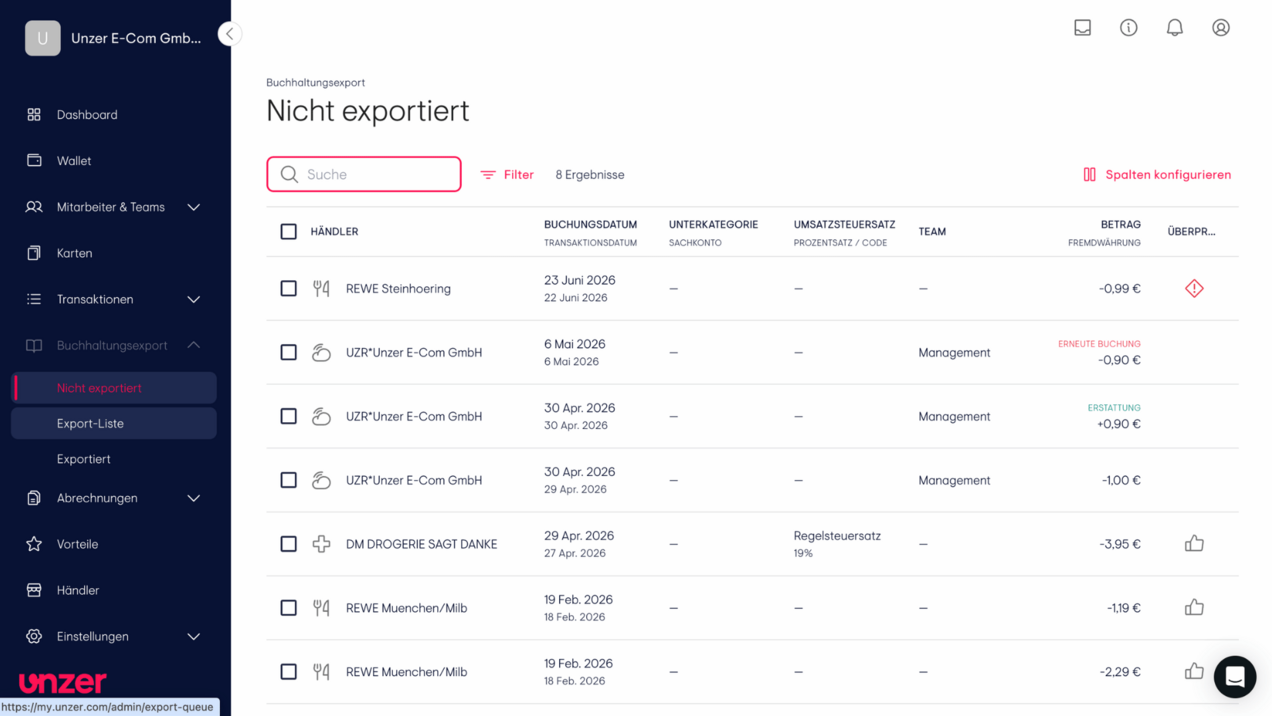Expand Mitarbeiter & Teams chevron
1272x716 pixels.
point(194,207)
